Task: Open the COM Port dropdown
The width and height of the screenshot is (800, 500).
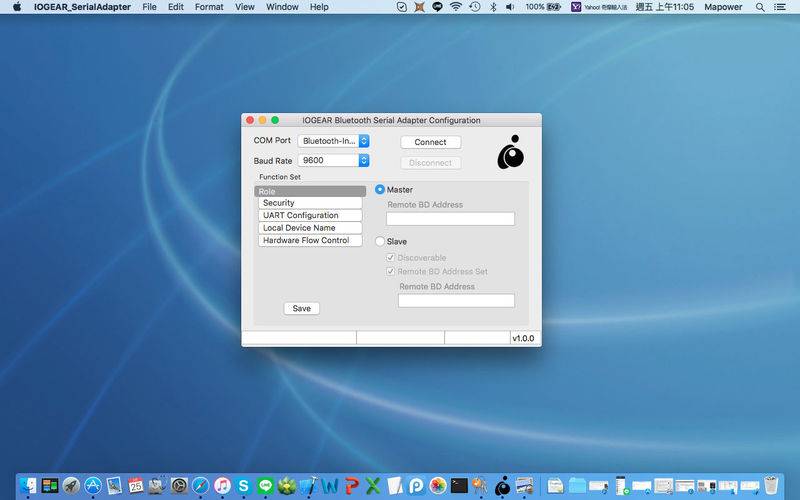Action: (334, 141)
